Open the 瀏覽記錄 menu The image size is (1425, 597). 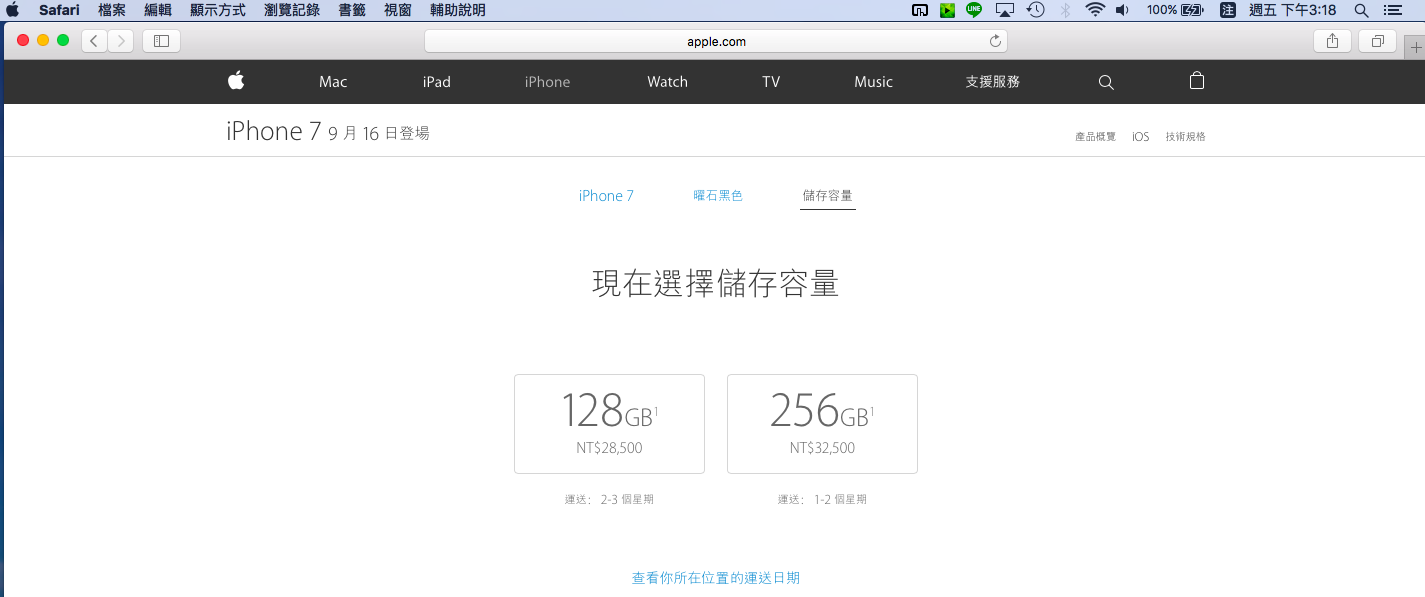[292, 10]
